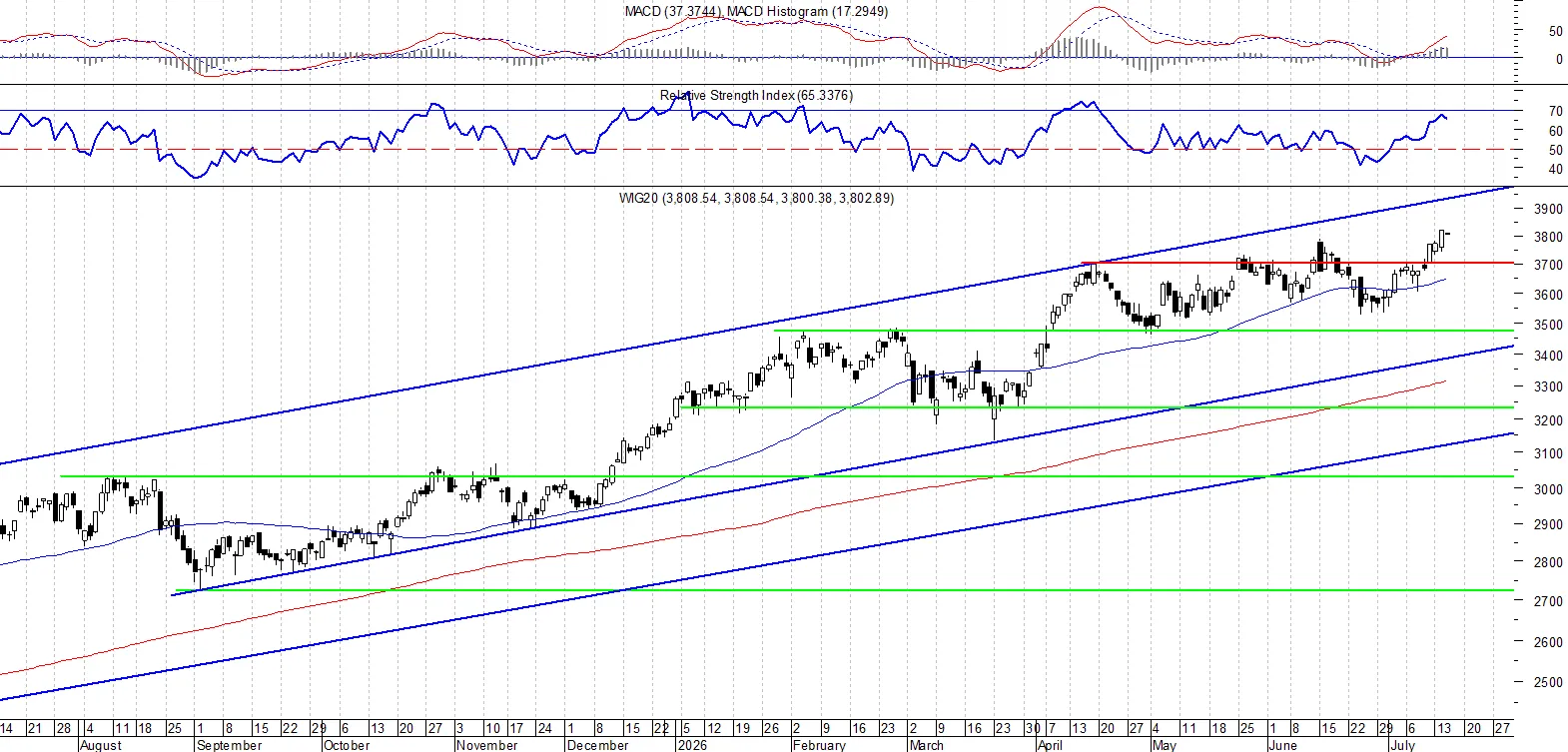Viewport: 1568px width, 752px height.
Task: Click the RSI 40 level label
Action: [x=1555, y=170]
